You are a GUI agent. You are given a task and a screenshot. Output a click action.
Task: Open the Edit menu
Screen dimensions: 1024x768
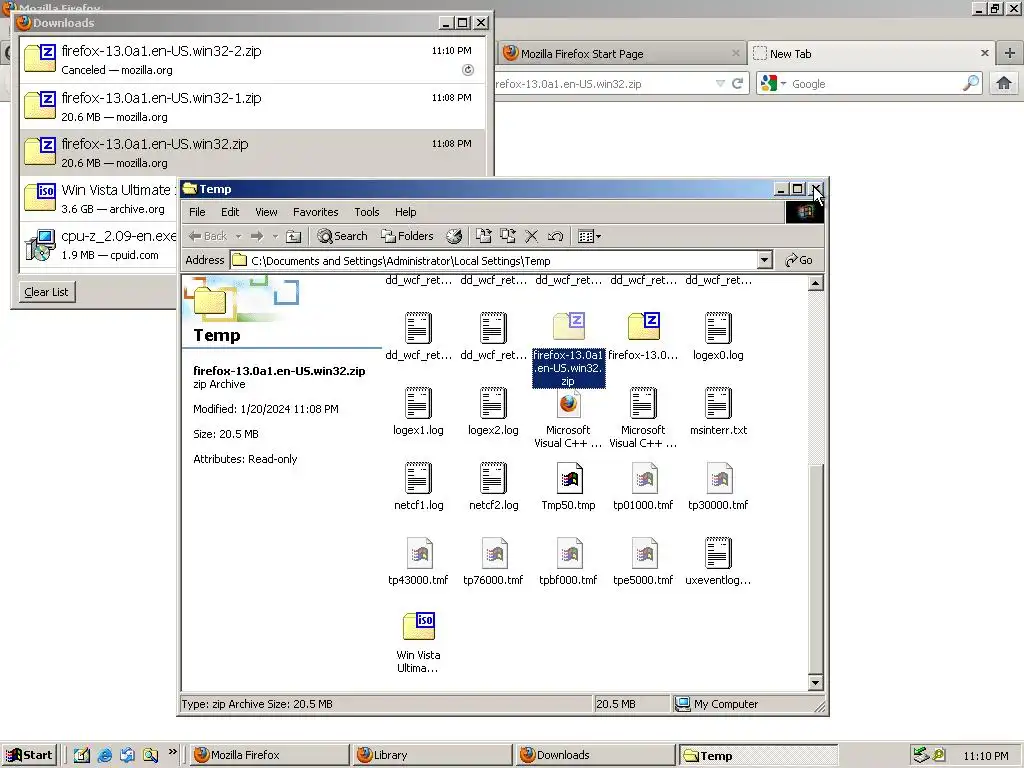pos(230,212)
